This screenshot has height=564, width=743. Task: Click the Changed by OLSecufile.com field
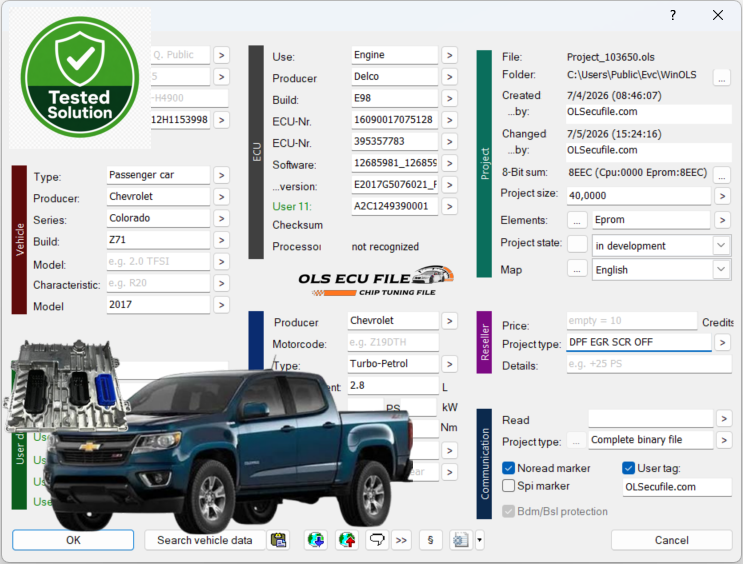pos(649,152)
